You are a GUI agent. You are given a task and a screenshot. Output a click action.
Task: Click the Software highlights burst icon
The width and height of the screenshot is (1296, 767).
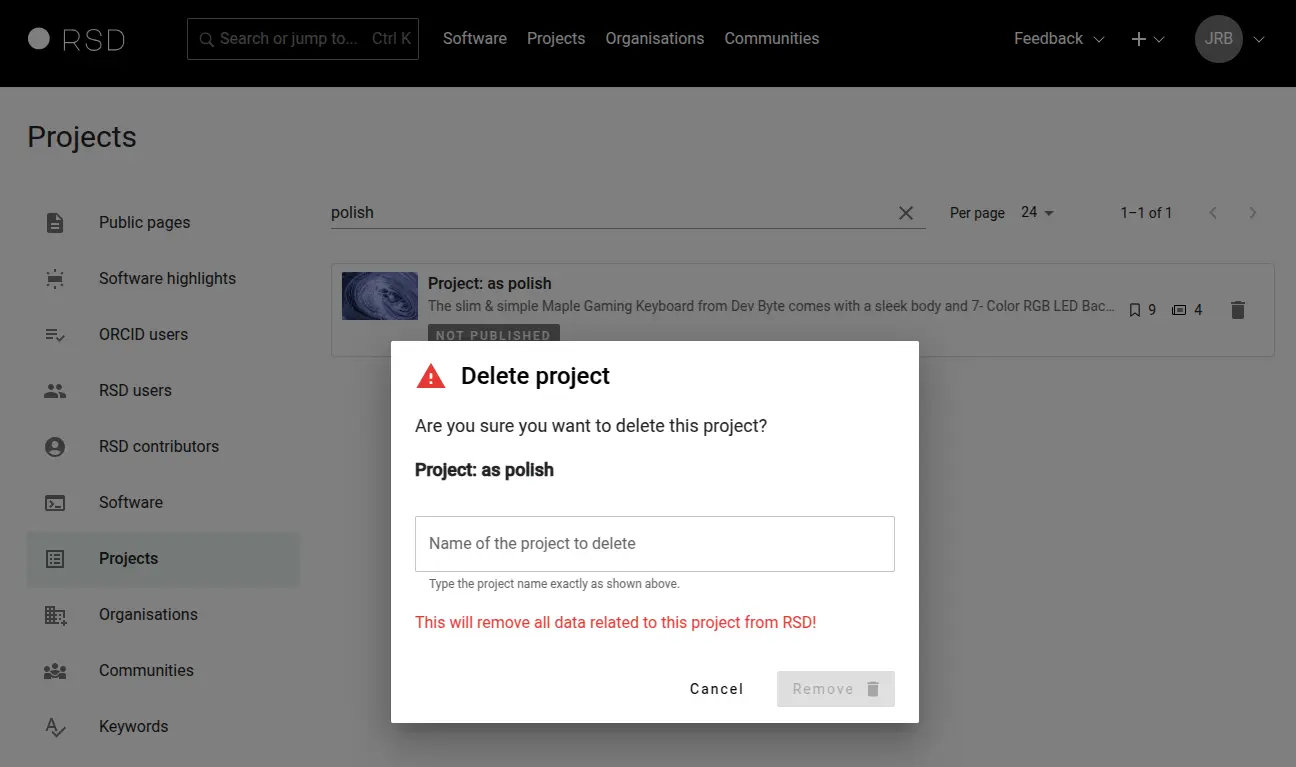(x=54, y=278)
